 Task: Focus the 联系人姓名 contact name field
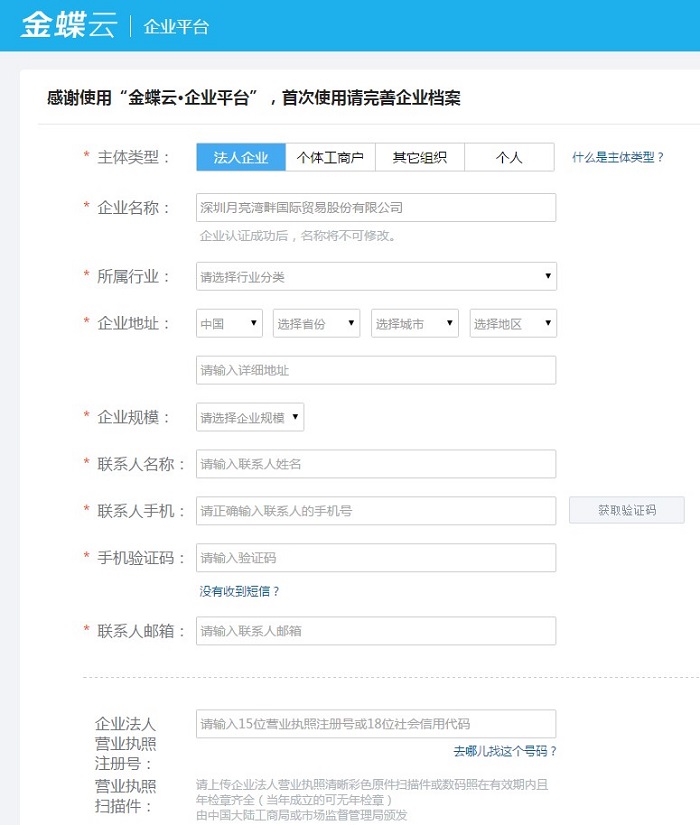point(375,464)
